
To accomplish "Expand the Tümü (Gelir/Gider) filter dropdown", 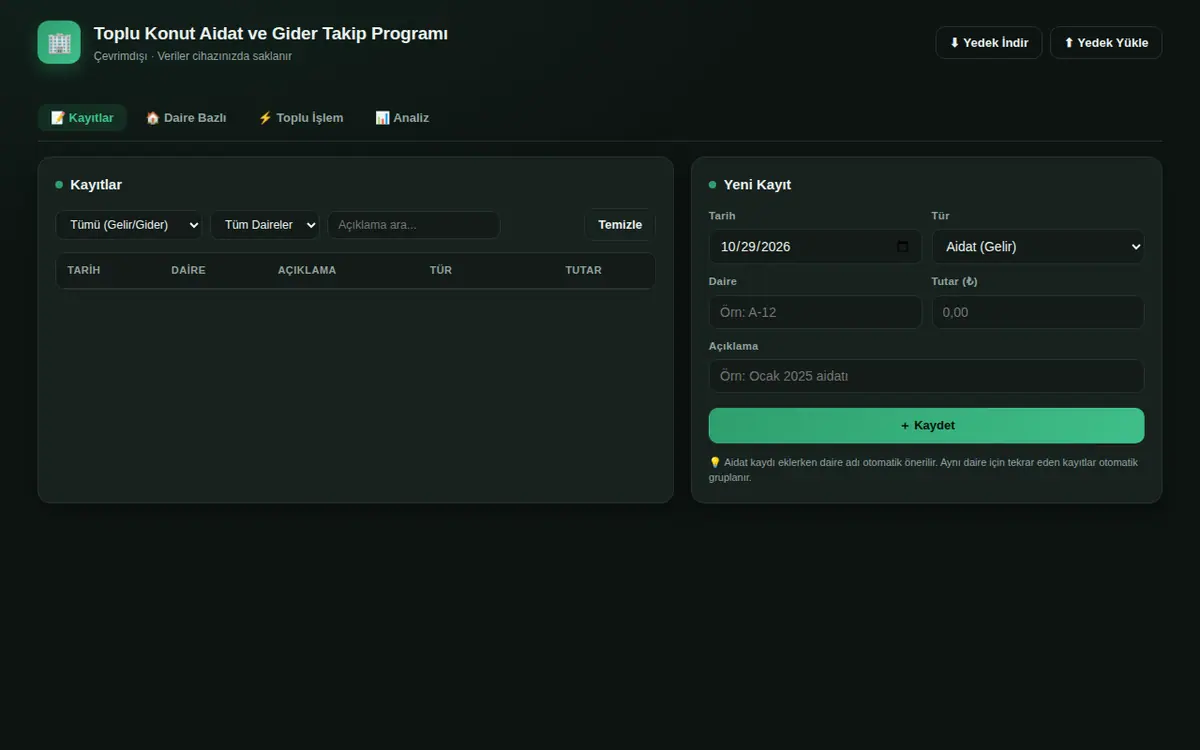I will tap(129, 225).
